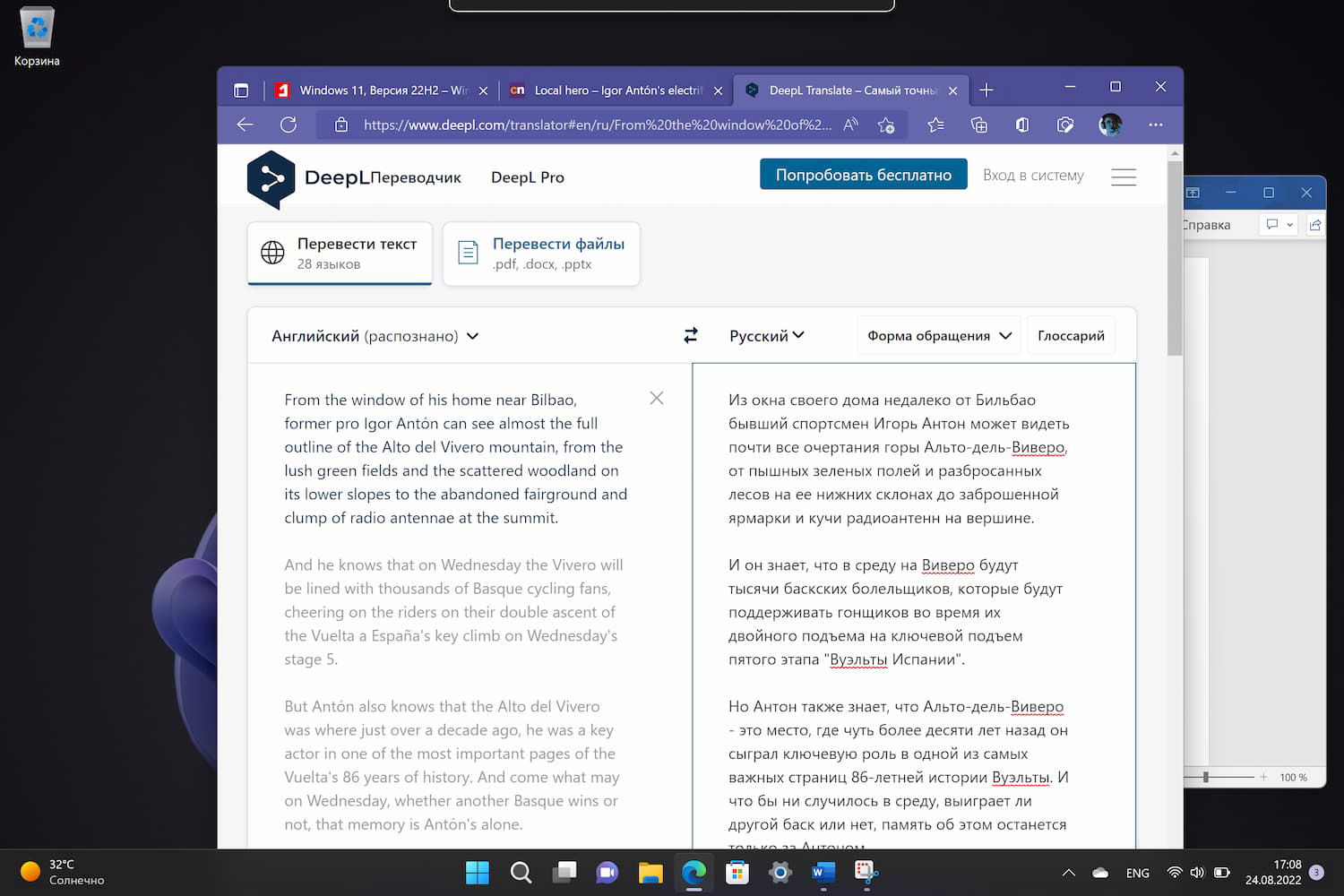This screenshot has width=1344, height=896.
Task: Open Microsoft Office sidebar icon in Edge
Action: (x=1022, y=125)
